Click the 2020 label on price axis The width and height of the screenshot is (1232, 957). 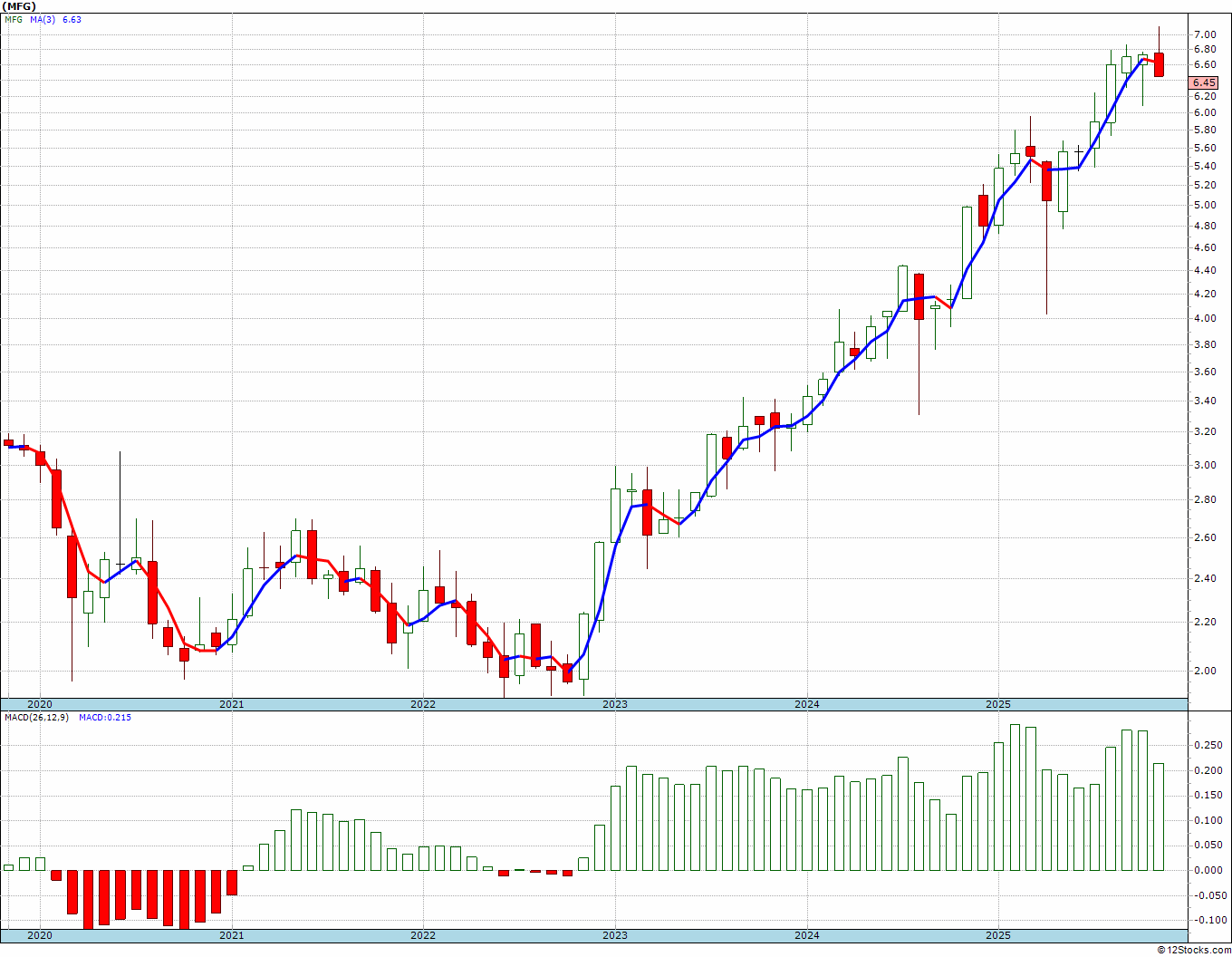(40, 704)
